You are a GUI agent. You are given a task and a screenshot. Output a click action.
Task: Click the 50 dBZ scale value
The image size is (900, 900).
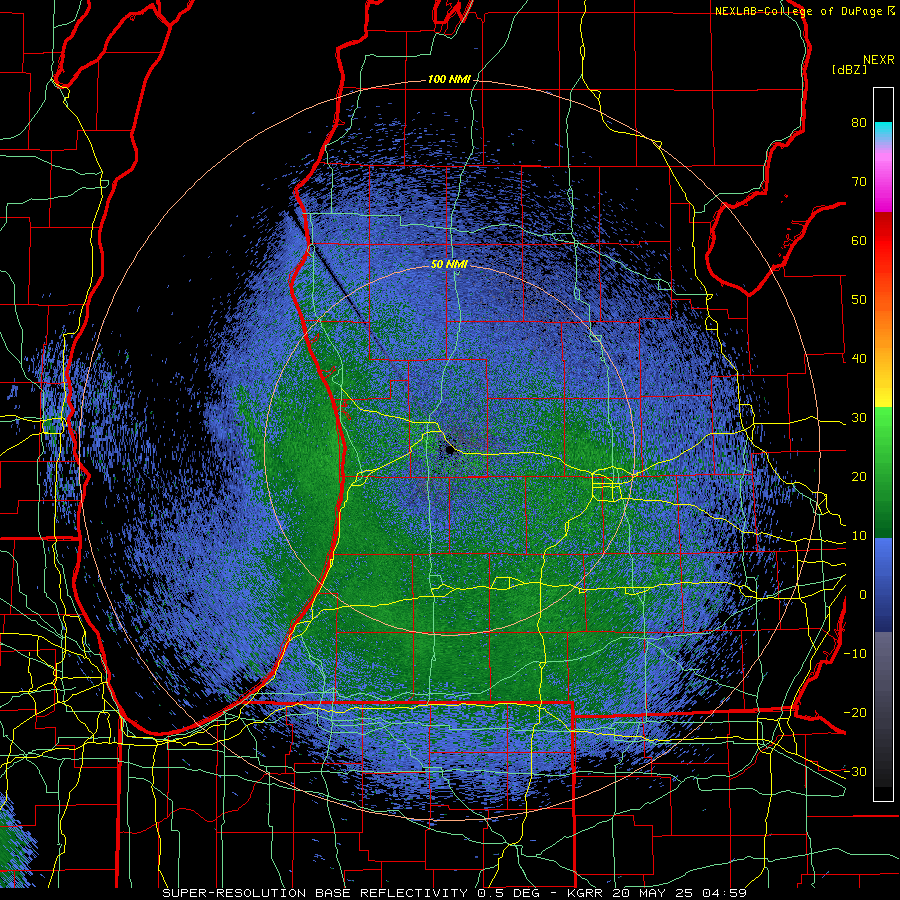click(859, 300)
